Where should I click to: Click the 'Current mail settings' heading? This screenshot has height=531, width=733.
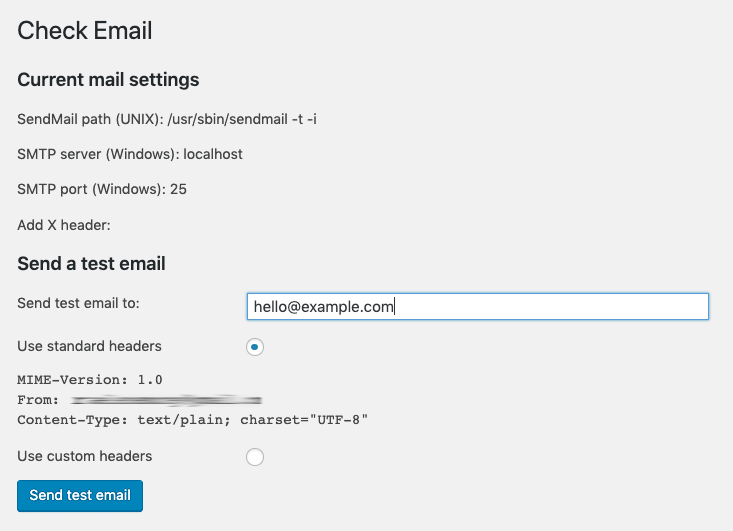pos(108,80)
